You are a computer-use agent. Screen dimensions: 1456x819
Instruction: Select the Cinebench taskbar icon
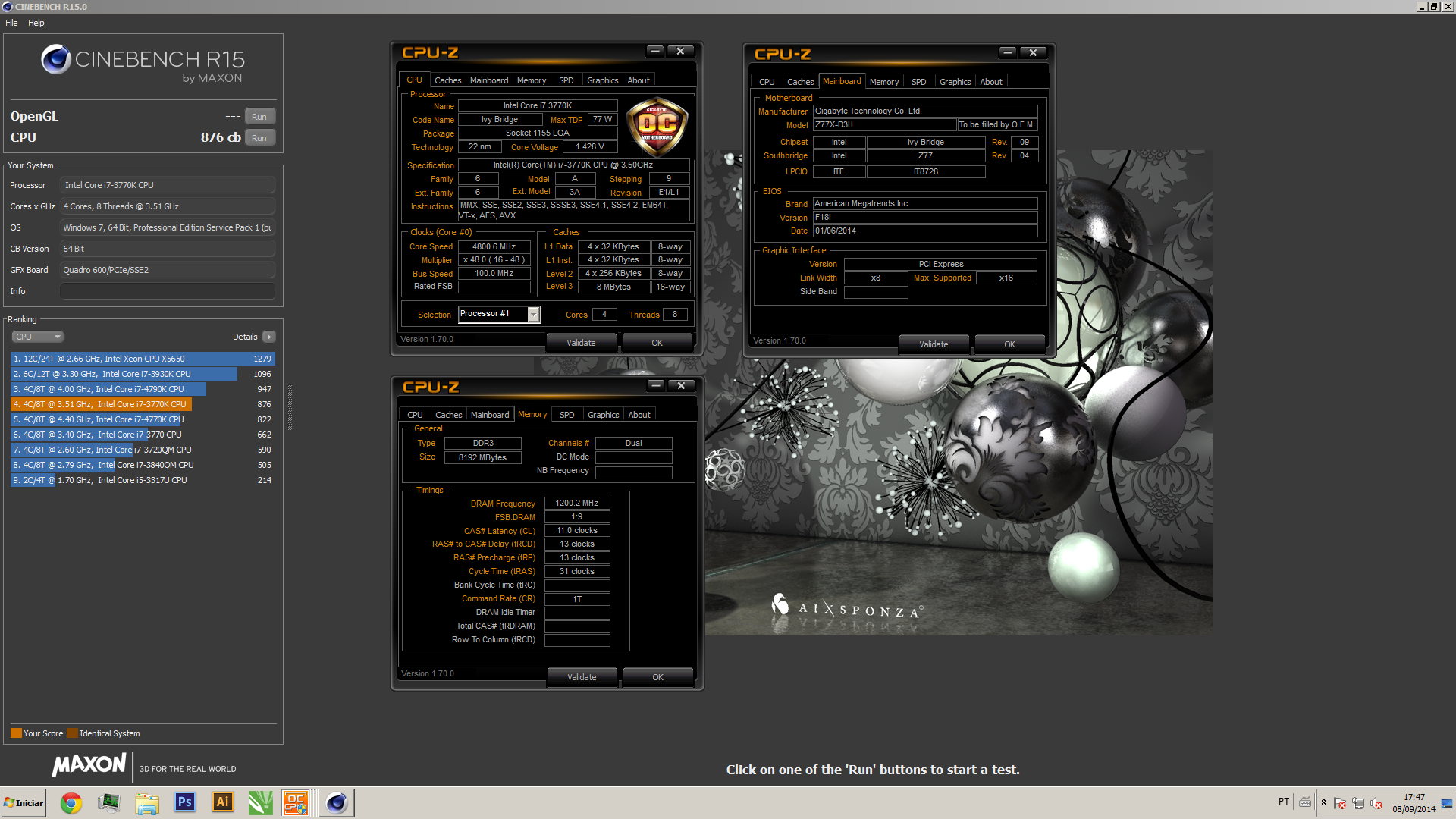point(336,803)
